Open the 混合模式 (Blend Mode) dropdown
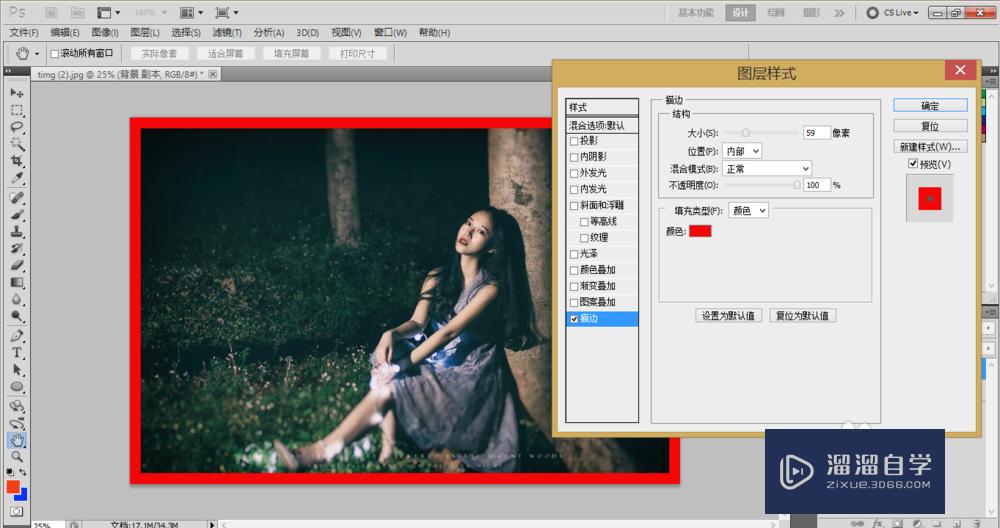 766,169
